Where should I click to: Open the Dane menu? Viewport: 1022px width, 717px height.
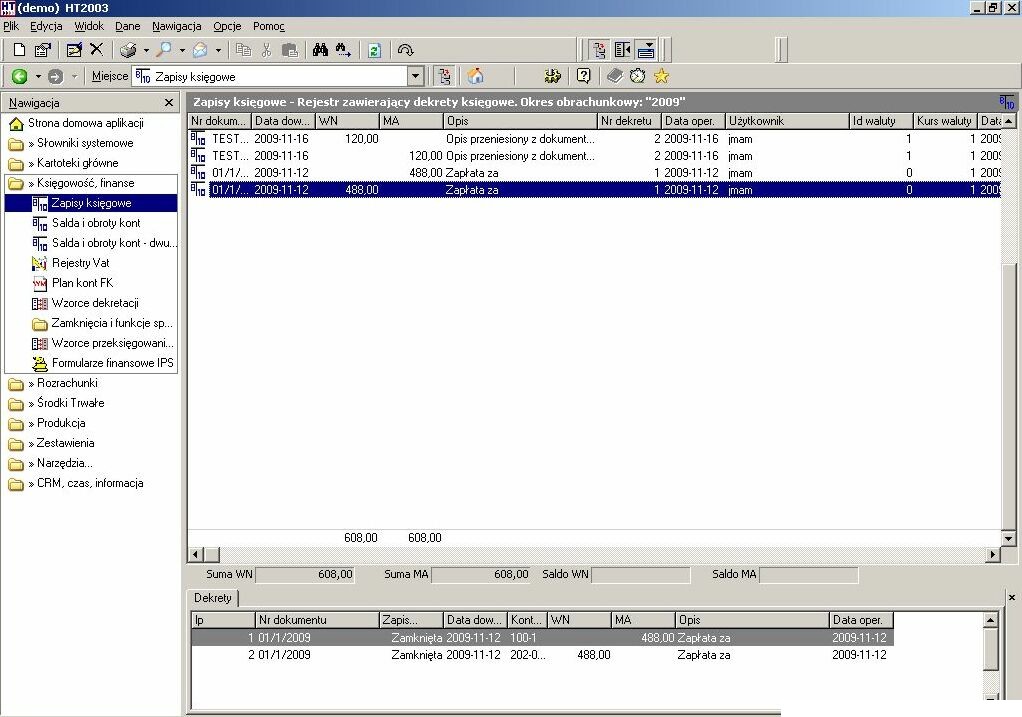click(128, 26)
